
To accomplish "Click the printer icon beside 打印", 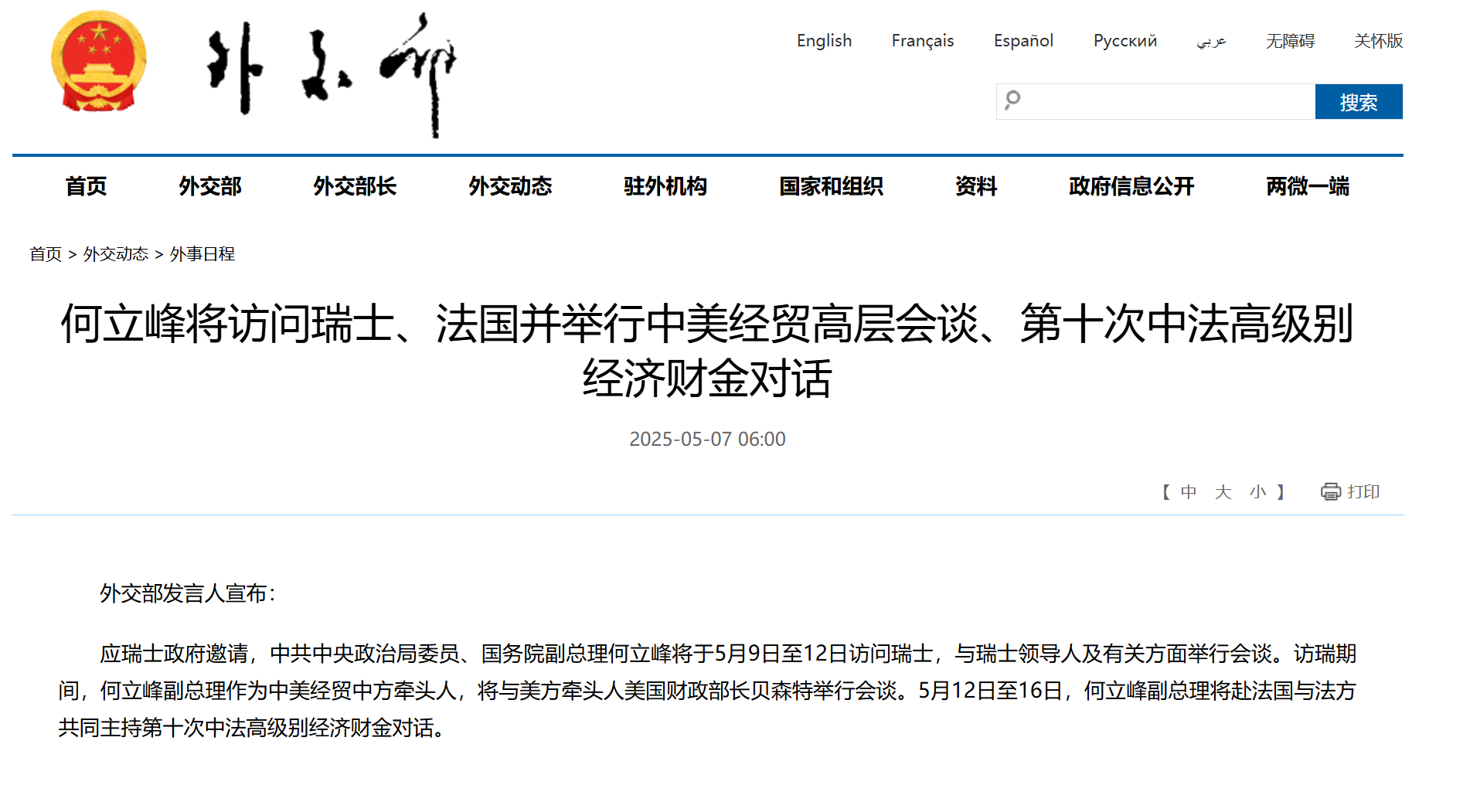I will (x=1330, y=491).
